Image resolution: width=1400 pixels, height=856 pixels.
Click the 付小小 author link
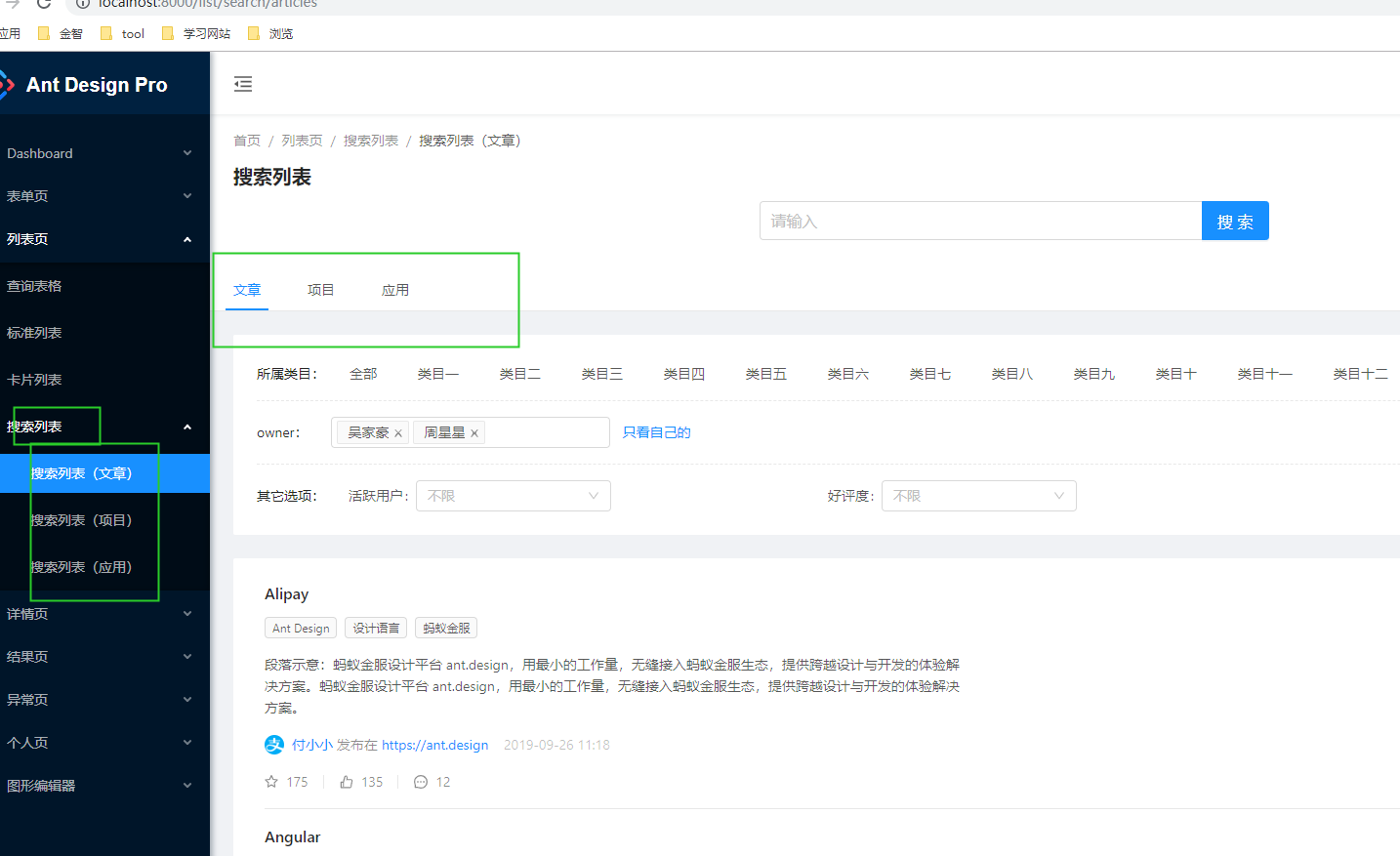pyautogui.click(x=312, y=745)
